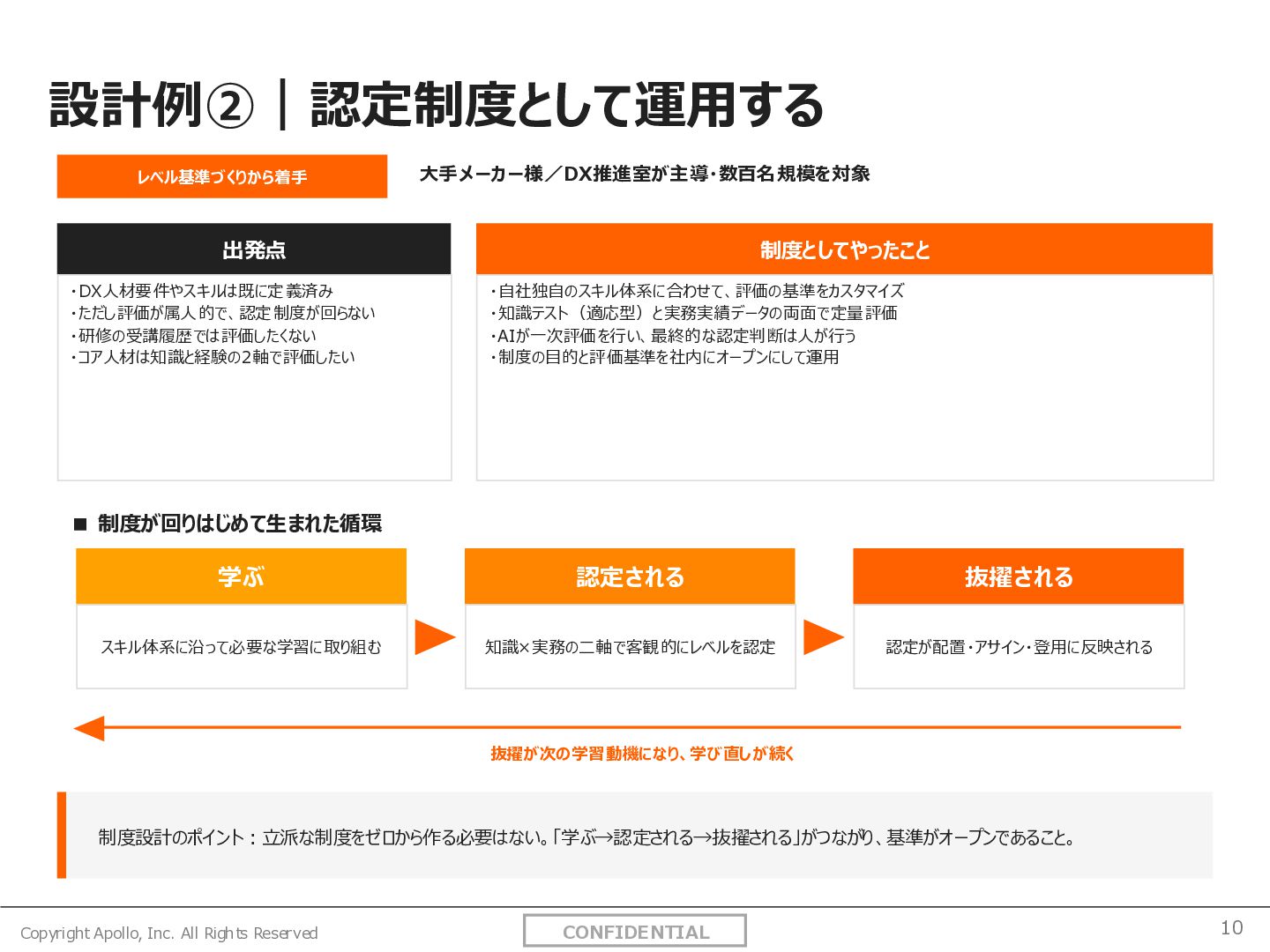Click the 制度設計のポイント summary box
Screen dimensions: 1270x952
click(635, 836)
